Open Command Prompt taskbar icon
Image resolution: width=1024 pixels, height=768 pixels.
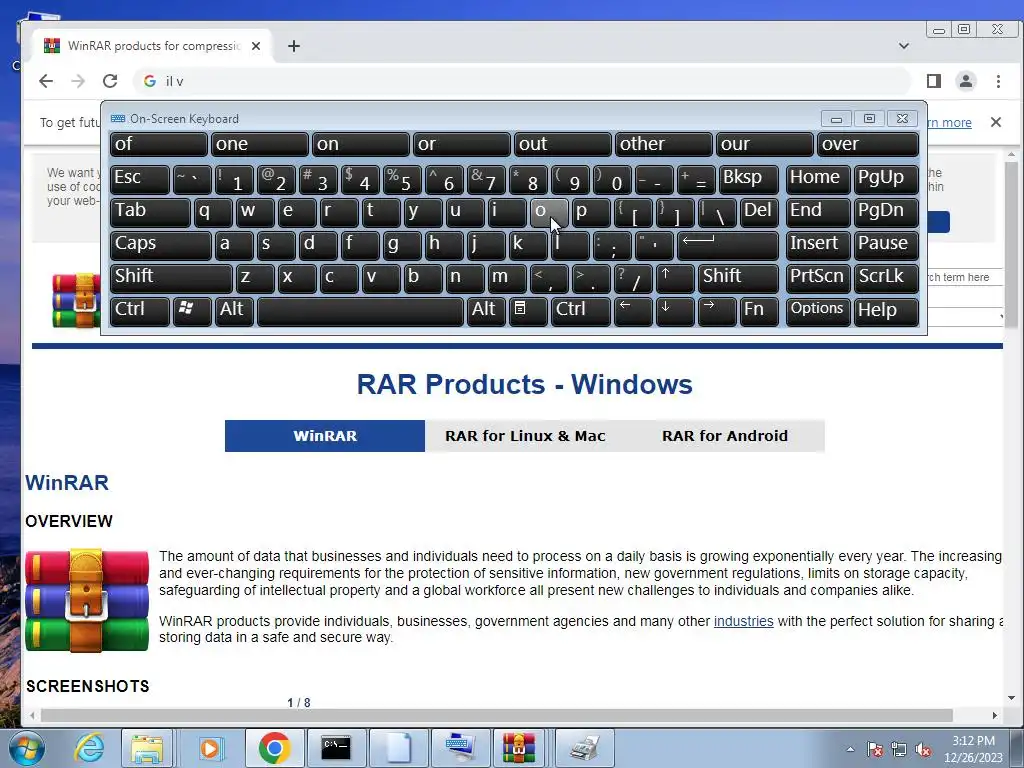[336, 748]
